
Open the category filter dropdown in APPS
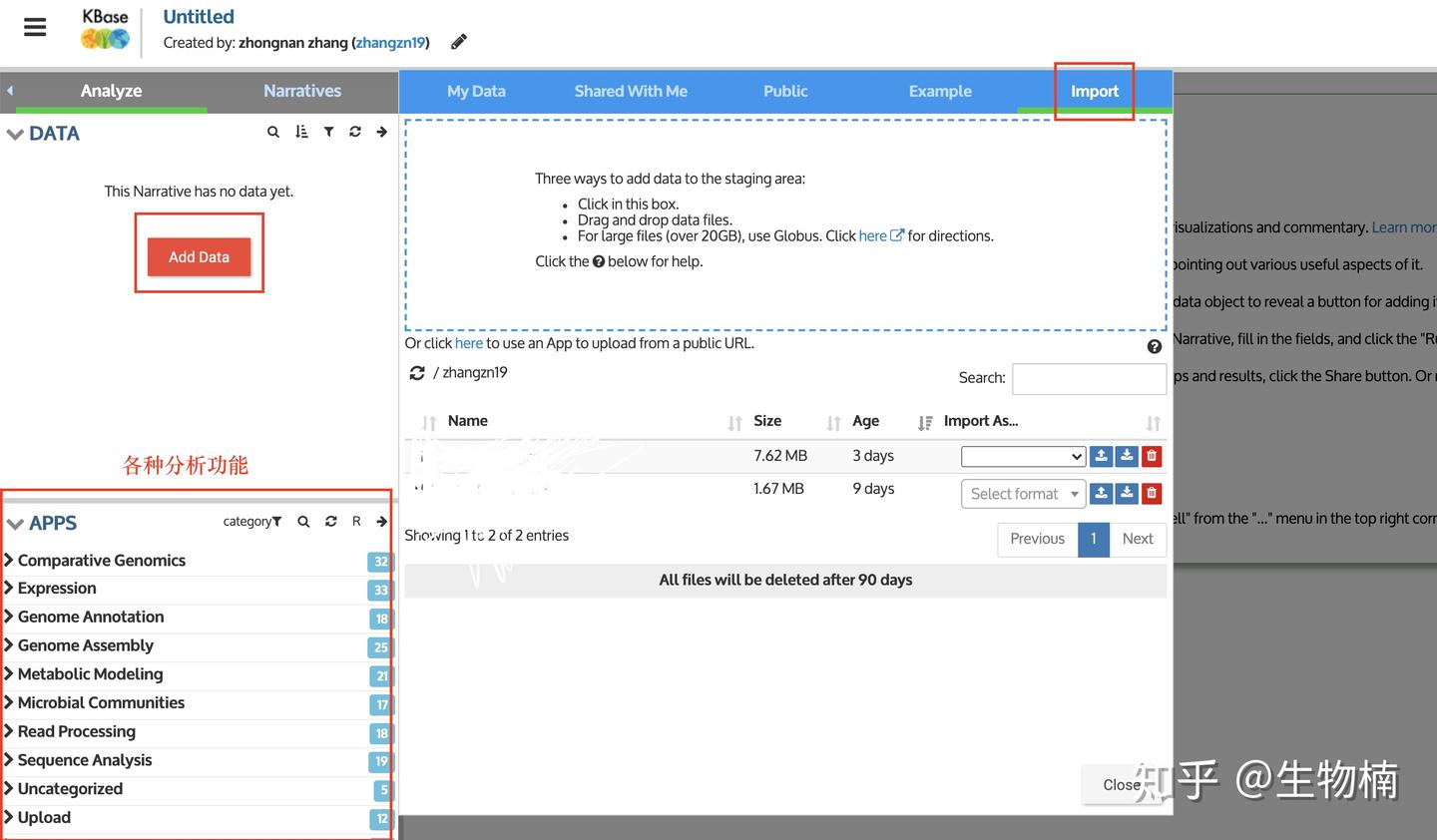tap(252, 521)
